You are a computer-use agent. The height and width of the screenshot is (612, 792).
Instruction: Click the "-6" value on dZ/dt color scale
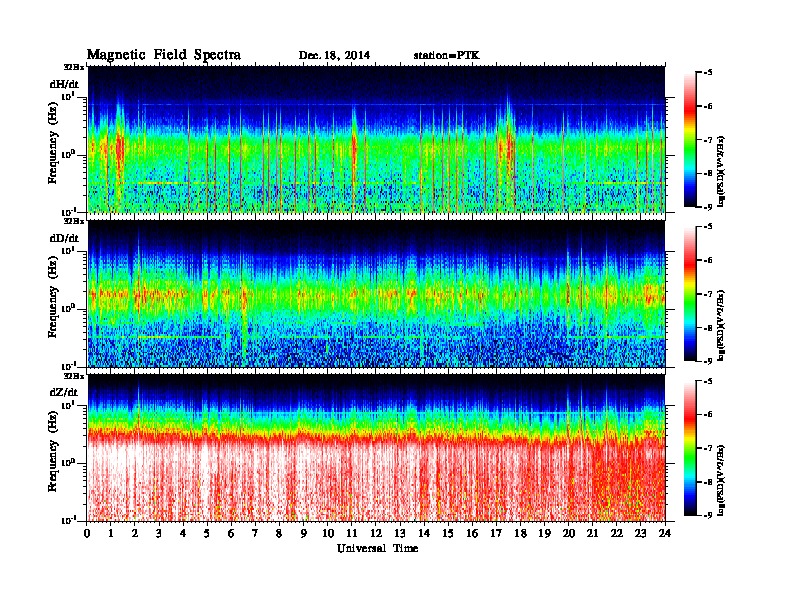point(708,415)
